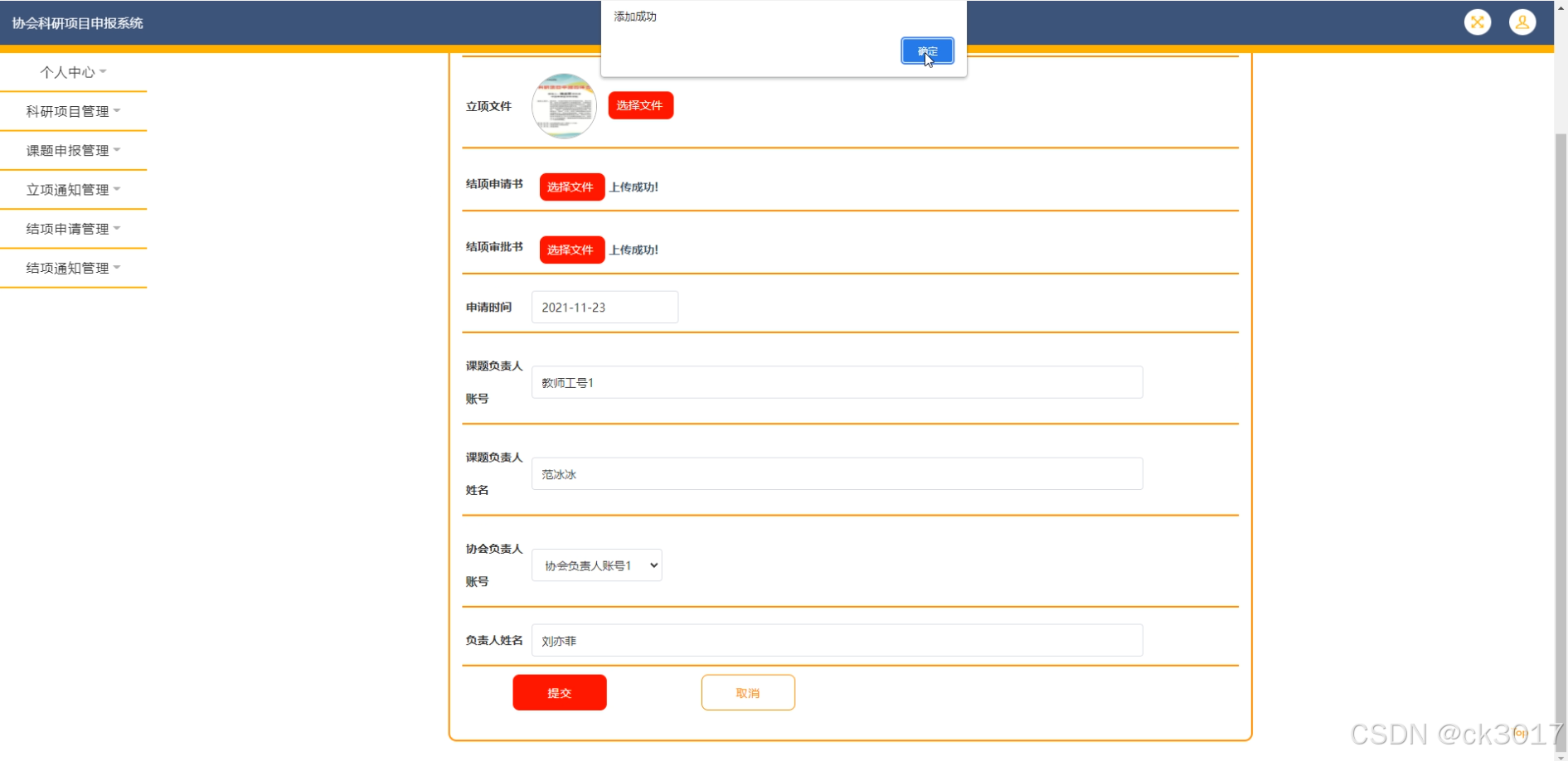1568x761 pixels.
Task: Click 上传成功! text beside 结项审批书
Action: (634, 250)
